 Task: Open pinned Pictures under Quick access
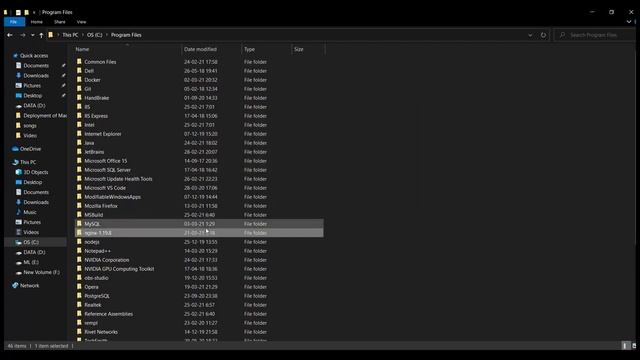pyautogui.click(x=32, y=86)
